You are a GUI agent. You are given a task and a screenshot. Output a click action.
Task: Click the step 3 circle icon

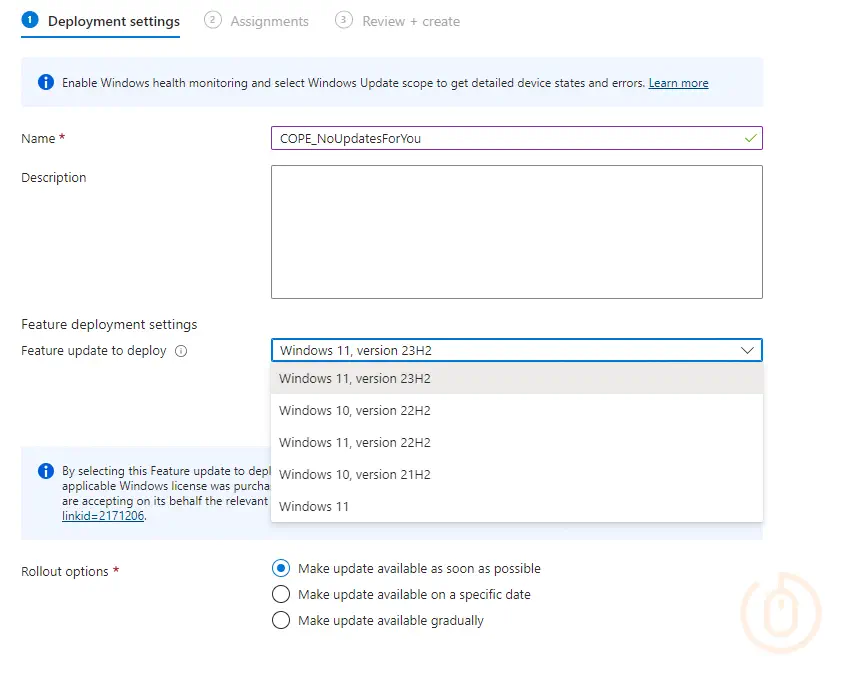click(x=344, y=20)
